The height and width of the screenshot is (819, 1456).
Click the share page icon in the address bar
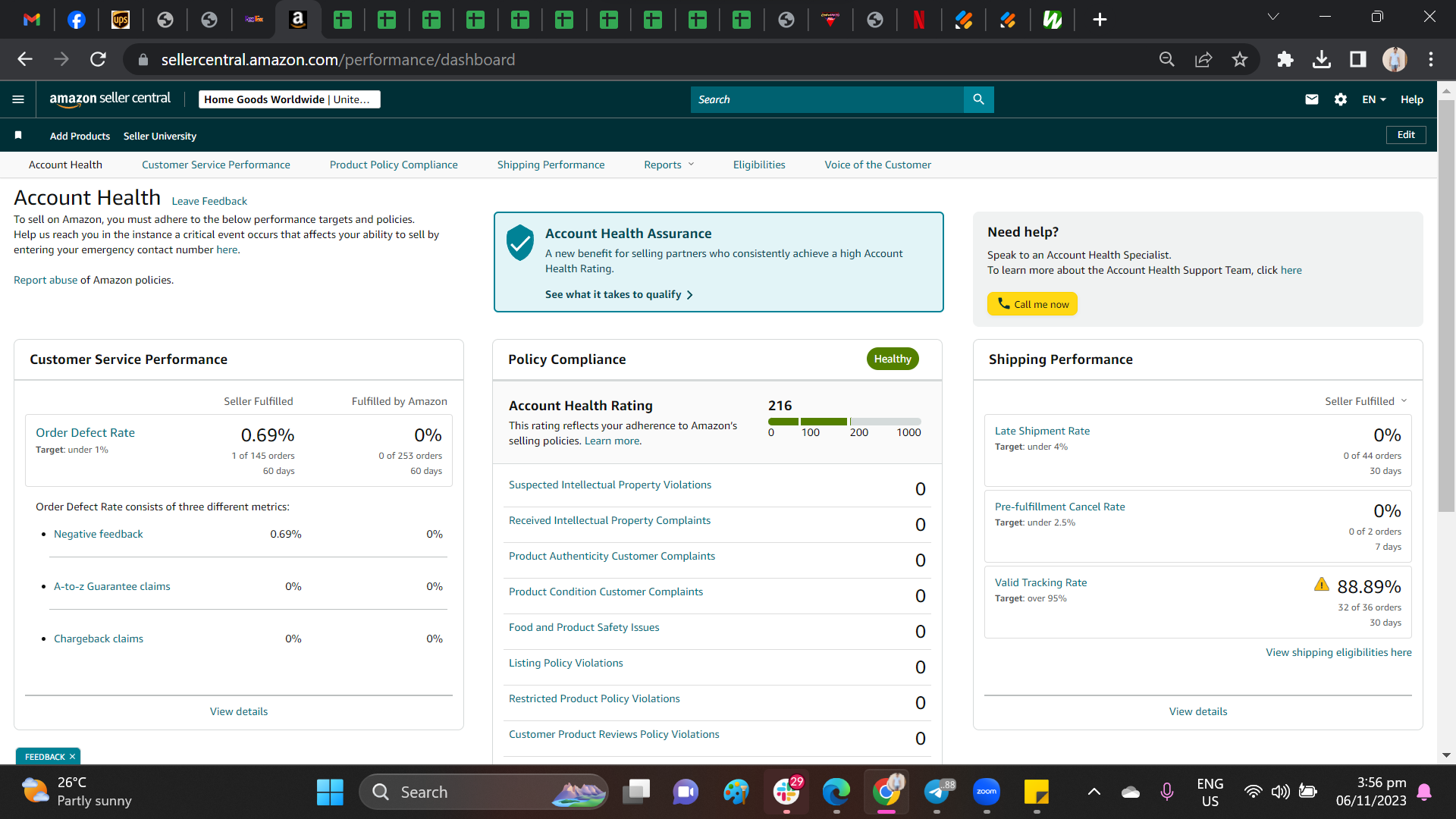(x=1203, y=59)
